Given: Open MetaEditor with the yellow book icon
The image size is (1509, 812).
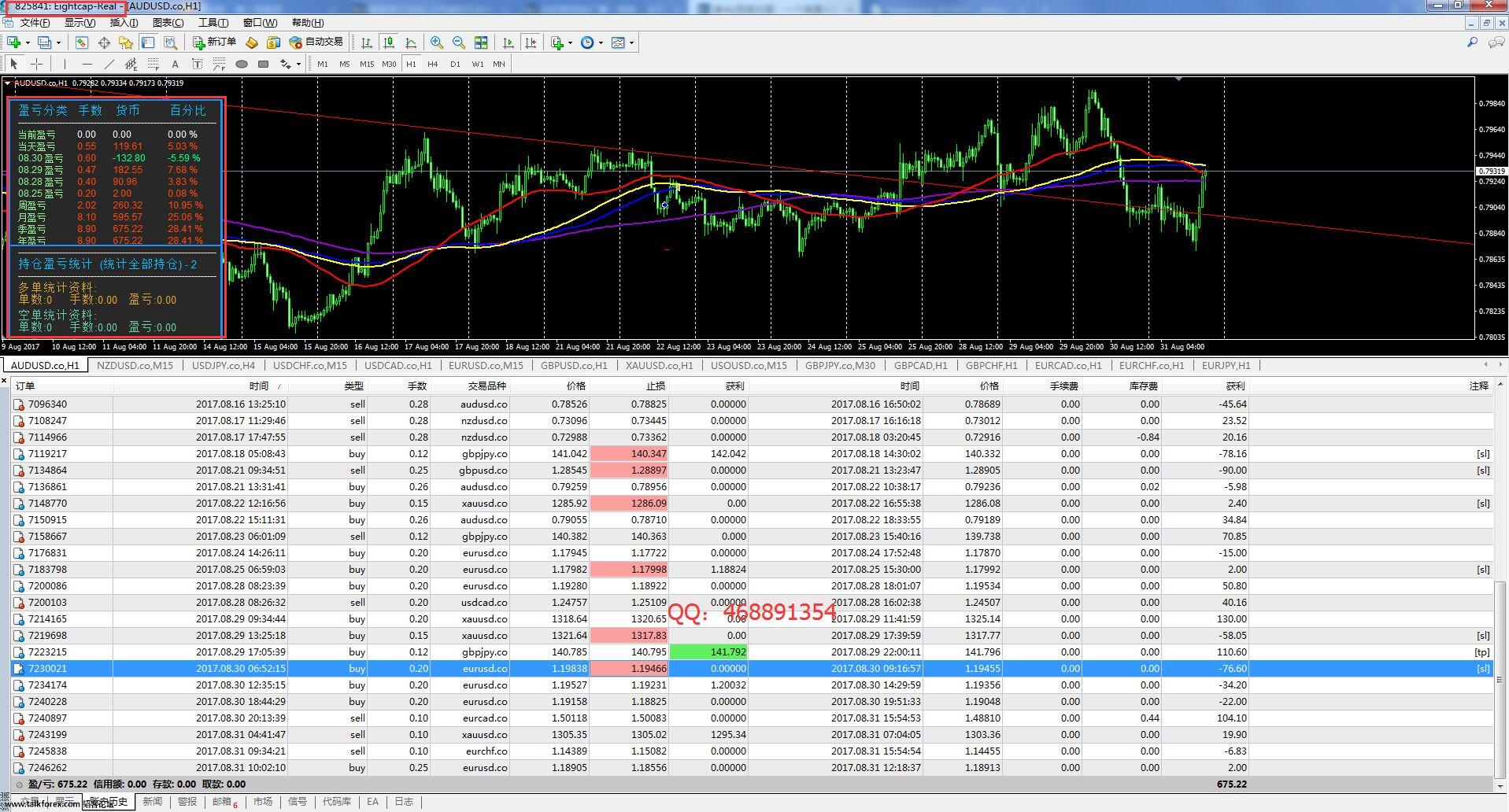Looking at the screenshot, I should coord(252,42).
